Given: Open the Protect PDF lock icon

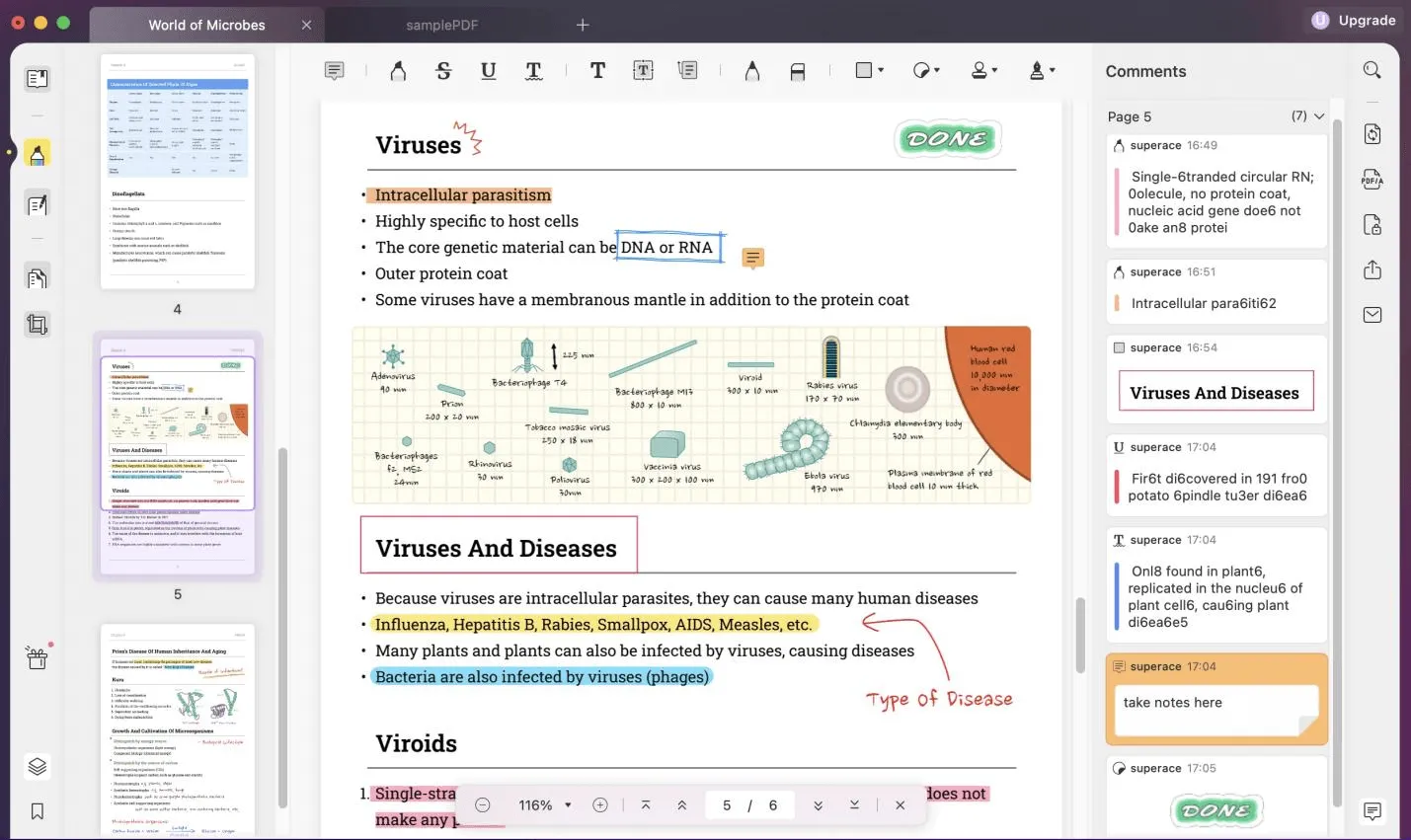Looking at the screenshot, I should [1372, 225].
